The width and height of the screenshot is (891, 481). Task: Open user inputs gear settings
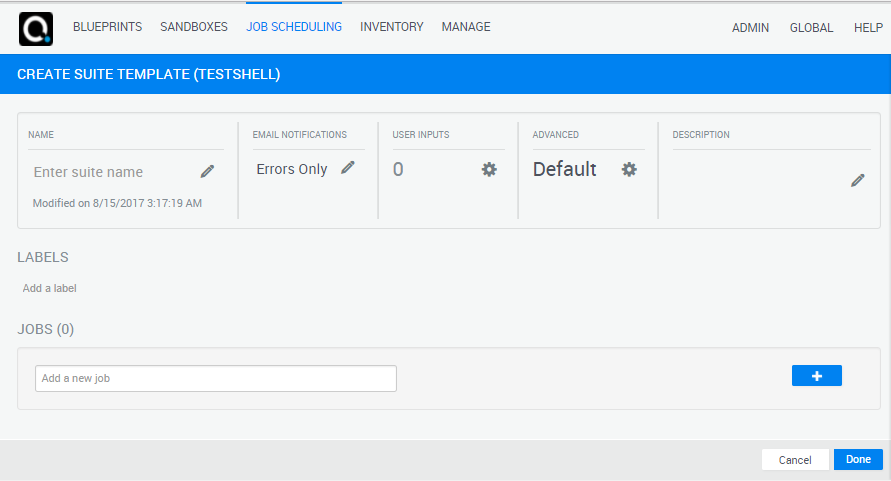pyautogui.click(x=489, y=169)
